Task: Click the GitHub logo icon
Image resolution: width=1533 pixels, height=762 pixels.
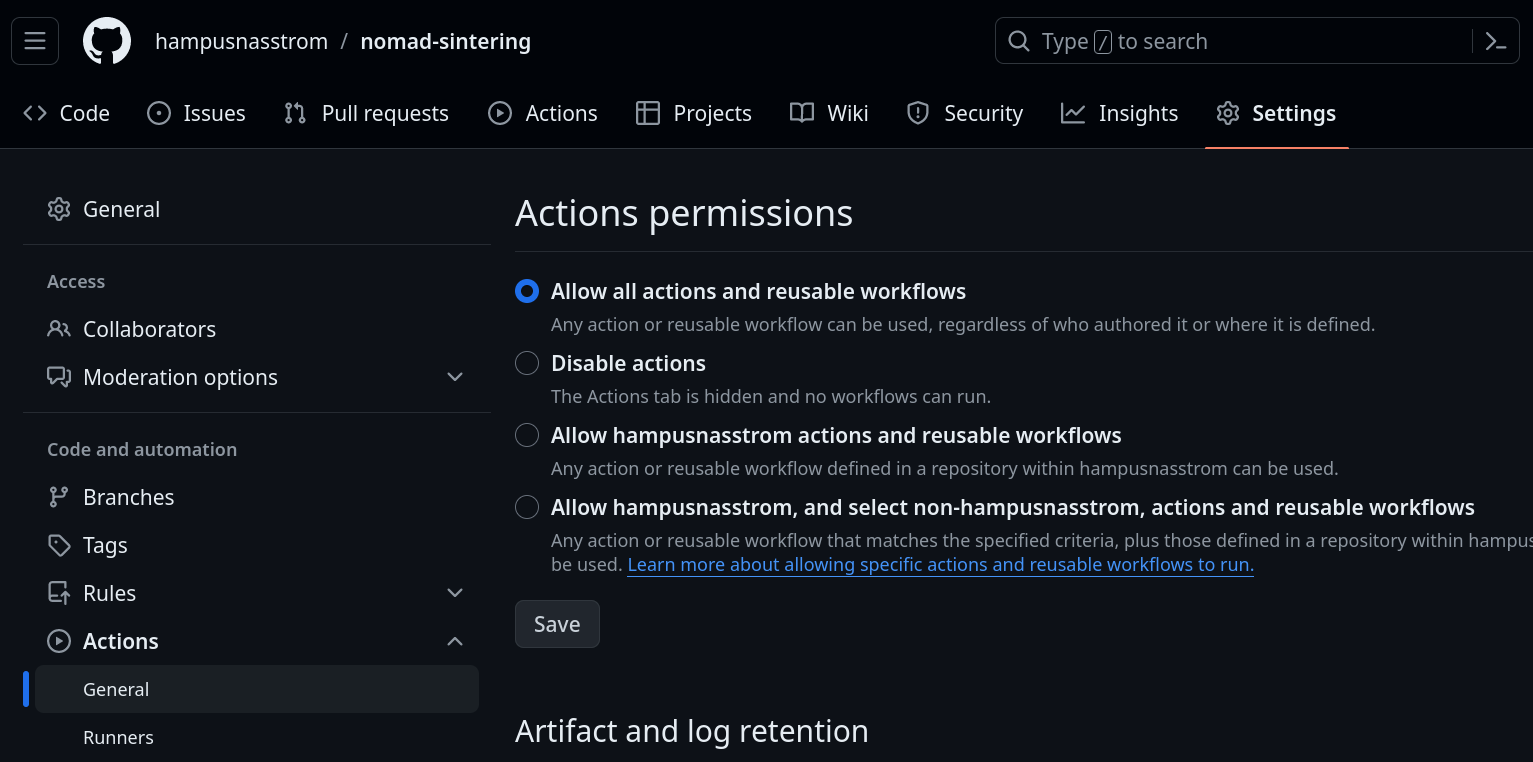Action: (107, 41)
